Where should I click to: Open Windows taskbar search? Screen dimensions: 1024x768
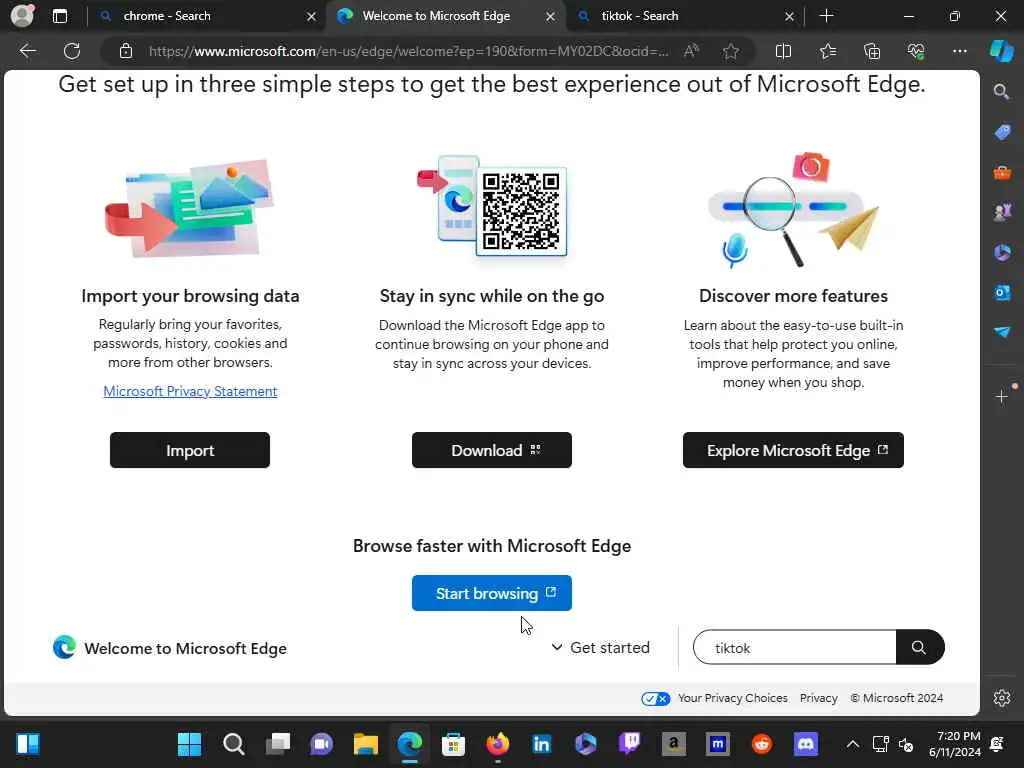point(233,744)
